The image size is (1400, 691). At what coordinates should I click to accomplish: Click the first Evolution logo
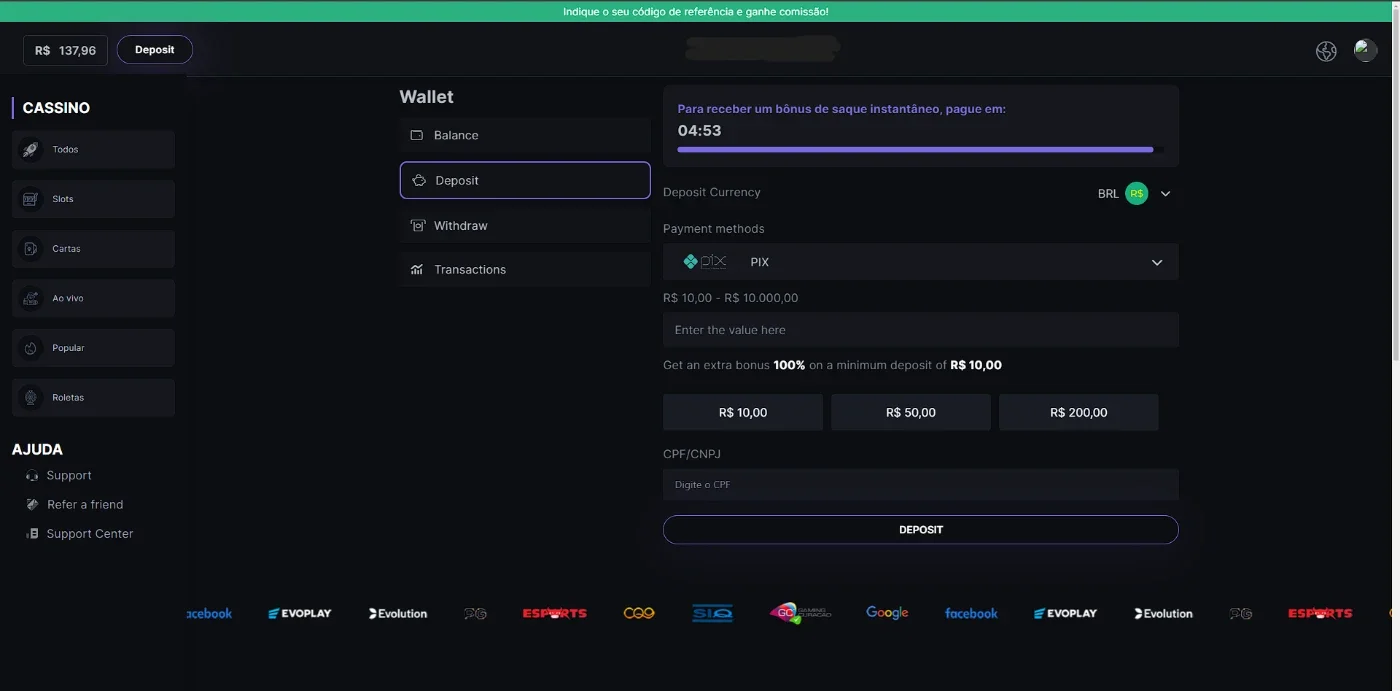[398, 613]
